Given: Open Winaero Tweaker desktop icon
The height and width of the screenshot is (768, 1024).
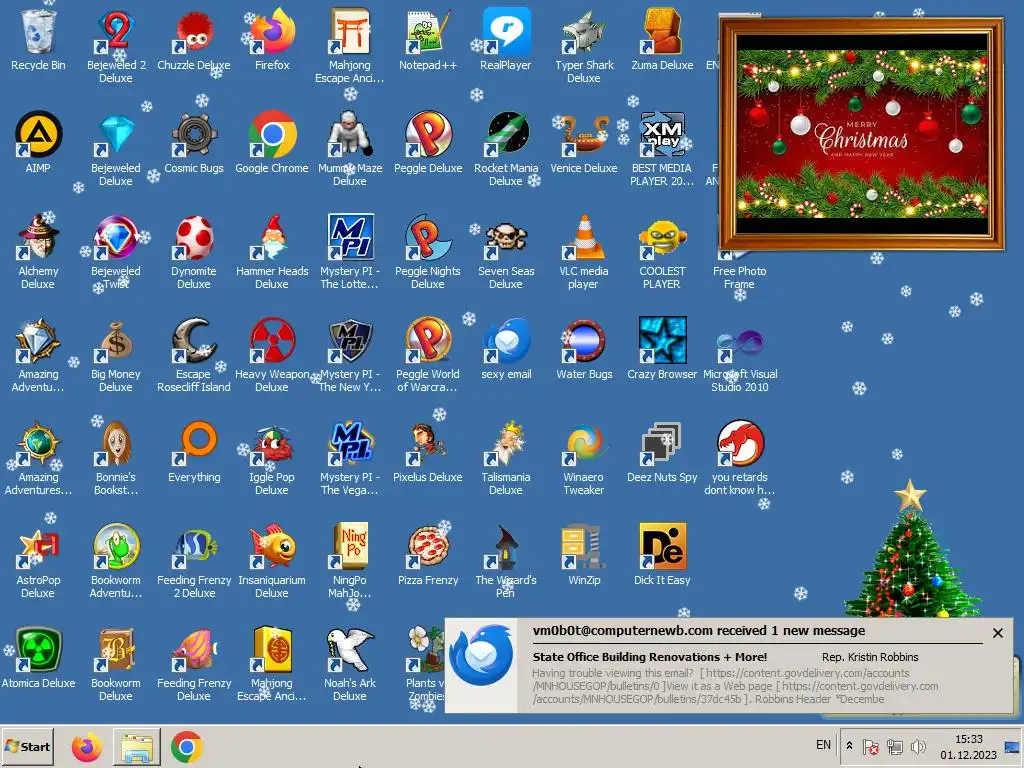Looking at the screenshot, I should point(584,458).
